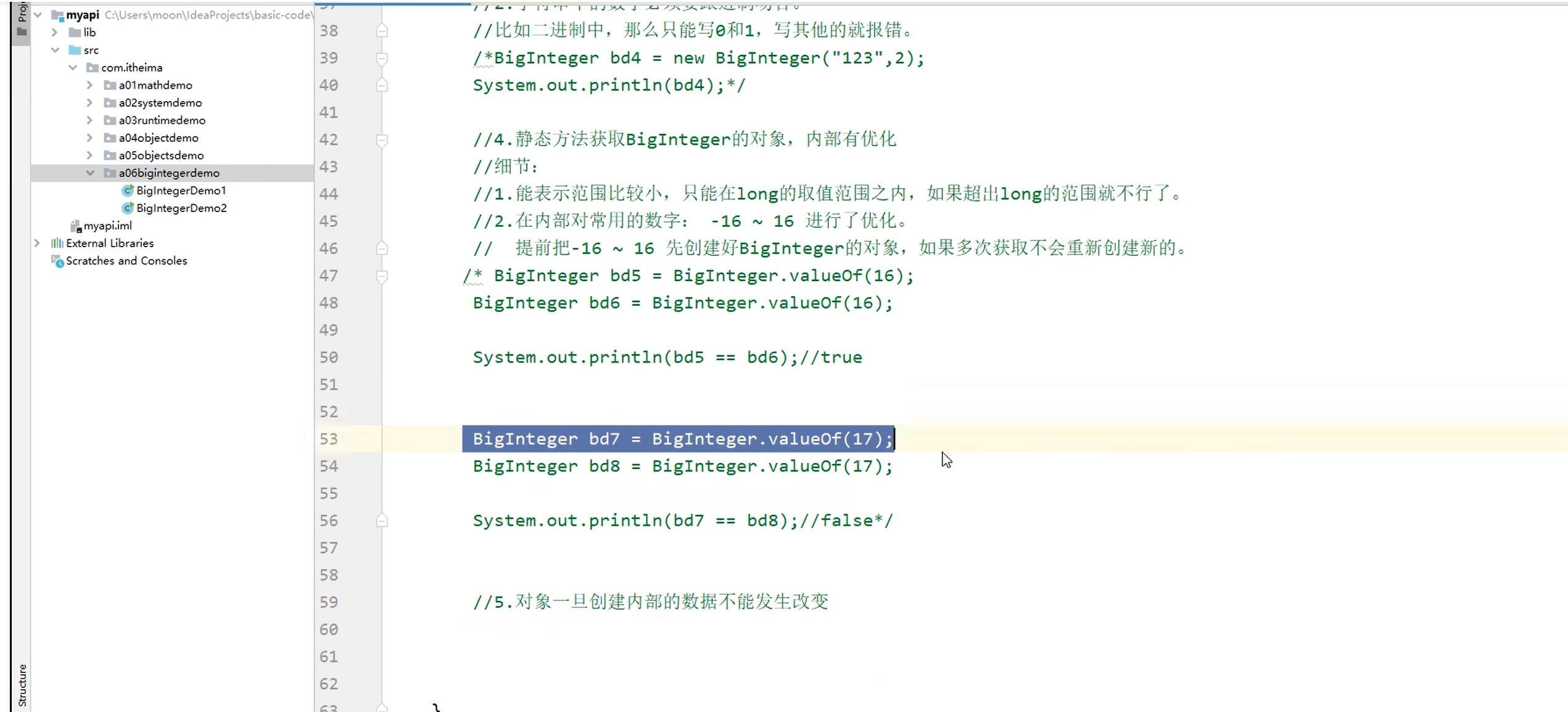Click the External Libraries icon

(57, 243)
